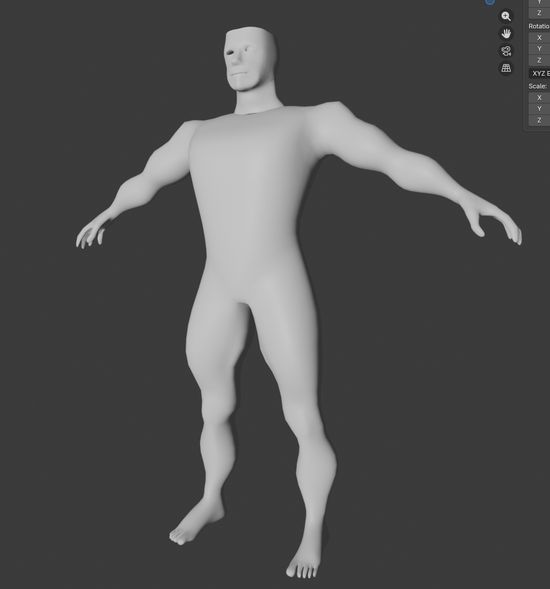550x589 pixels.
Task: Select the character model by its head
Action: [x=250, y=58]
